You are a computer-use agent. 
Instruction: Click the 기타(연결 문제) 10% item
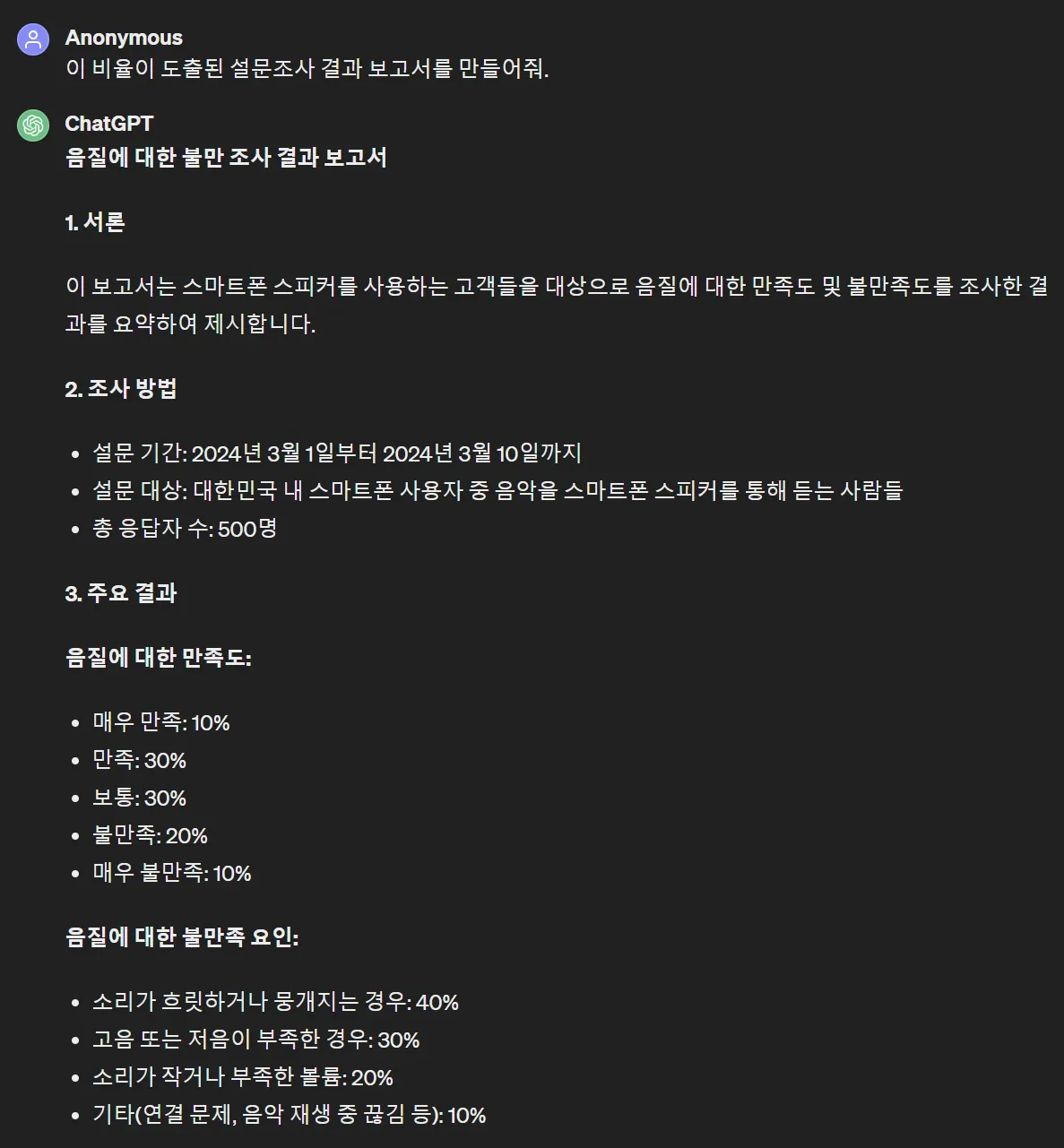tap(290, 1115)
